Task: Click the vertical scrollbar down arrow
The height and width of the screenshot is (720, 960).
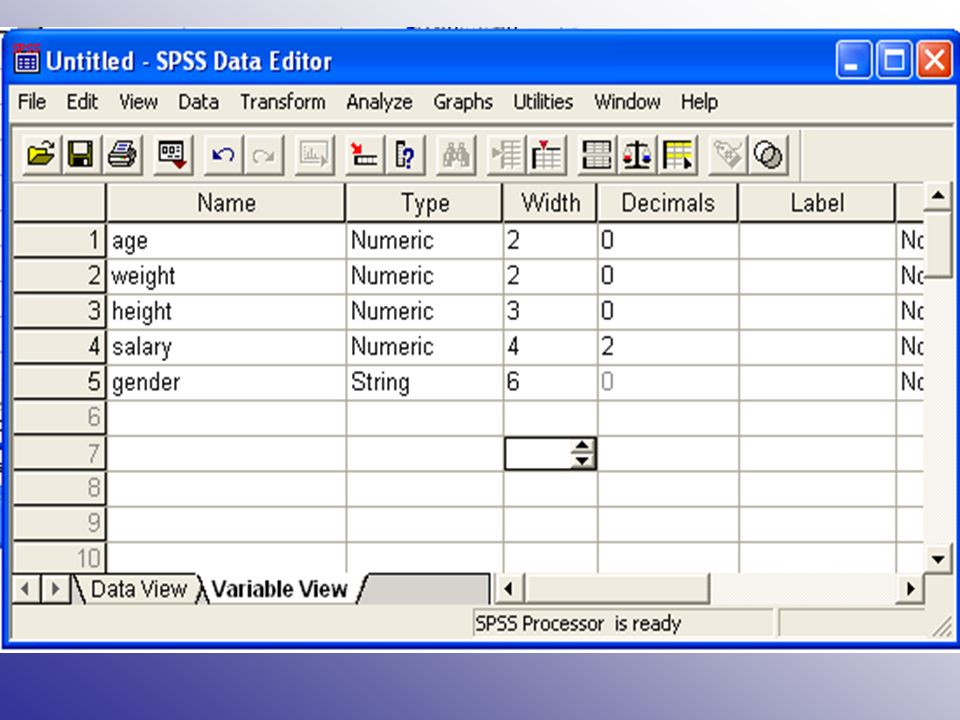Action: pyautogui.click(x=937, y=558)
